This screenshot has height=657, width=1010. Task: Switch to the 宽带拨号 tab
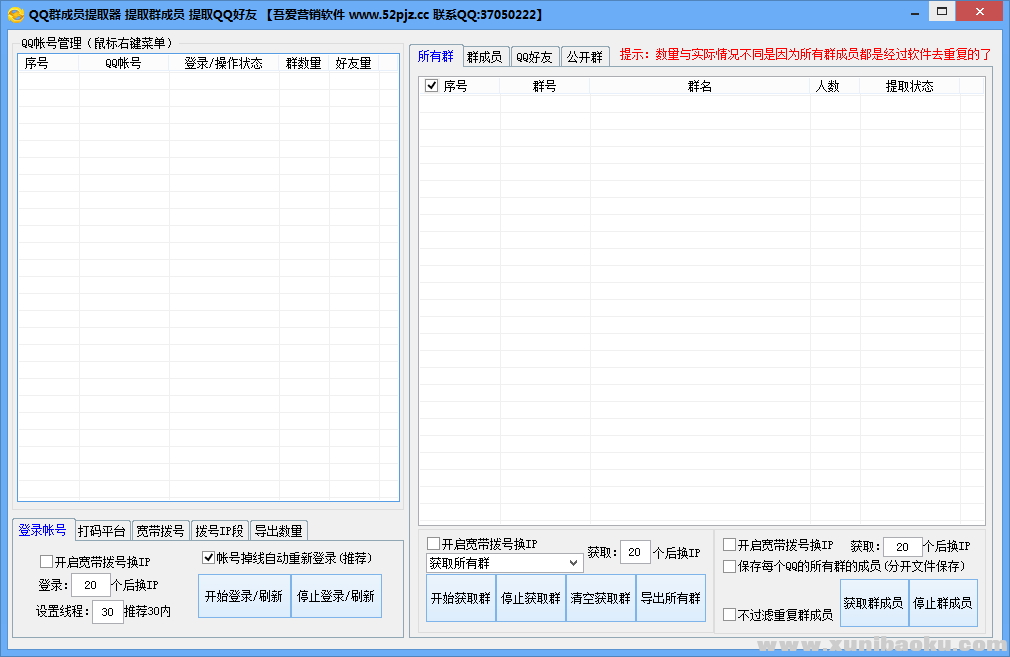pos(160,531)
